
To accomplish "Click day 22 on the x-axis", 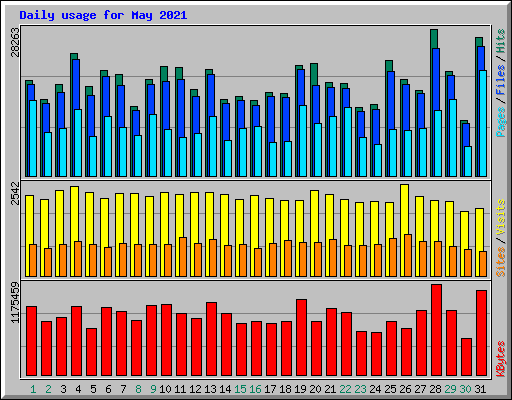I will click(345, 389).
